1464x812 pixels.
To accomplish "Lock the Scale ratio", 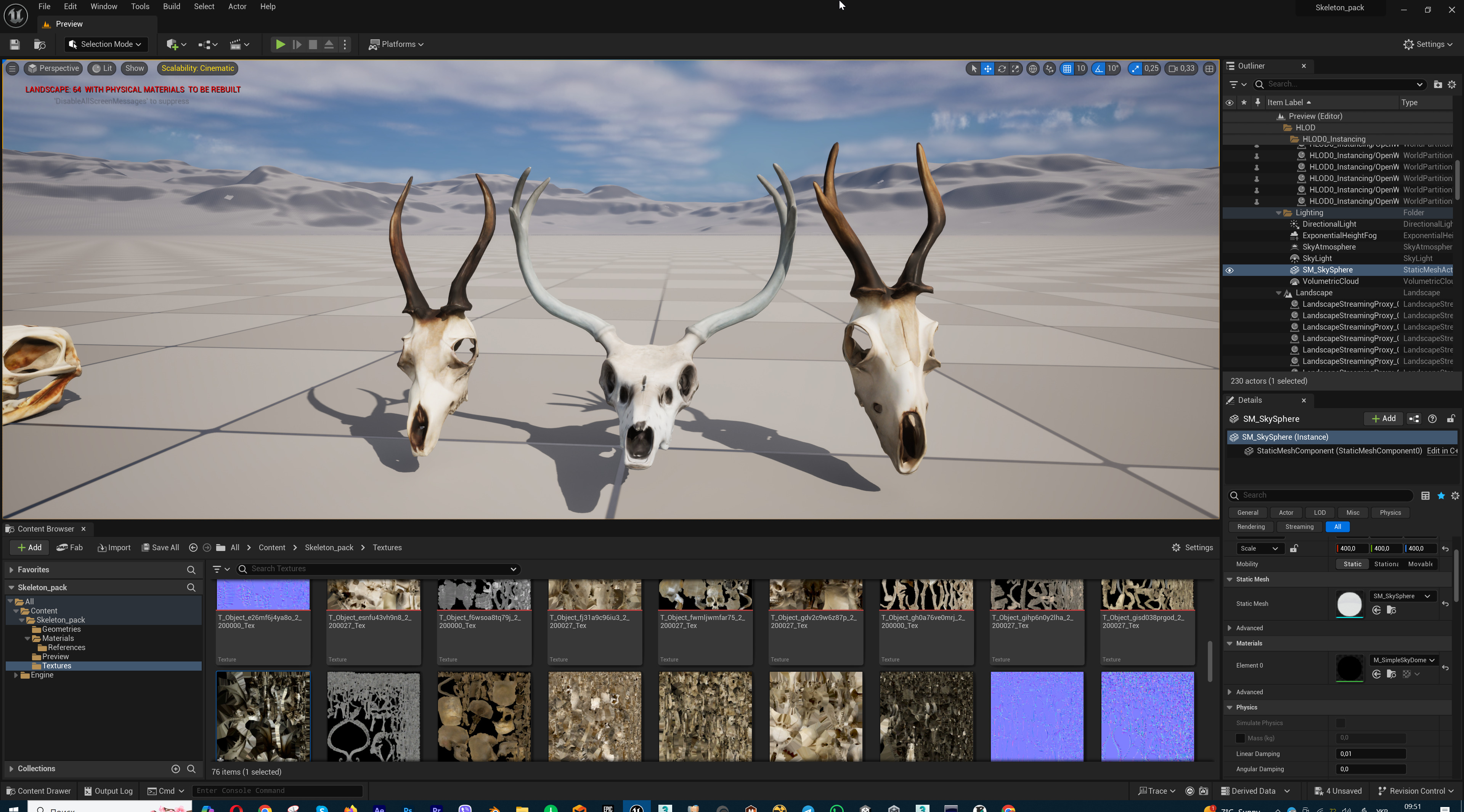I will pyautogui.click(x=1294, y=549).
